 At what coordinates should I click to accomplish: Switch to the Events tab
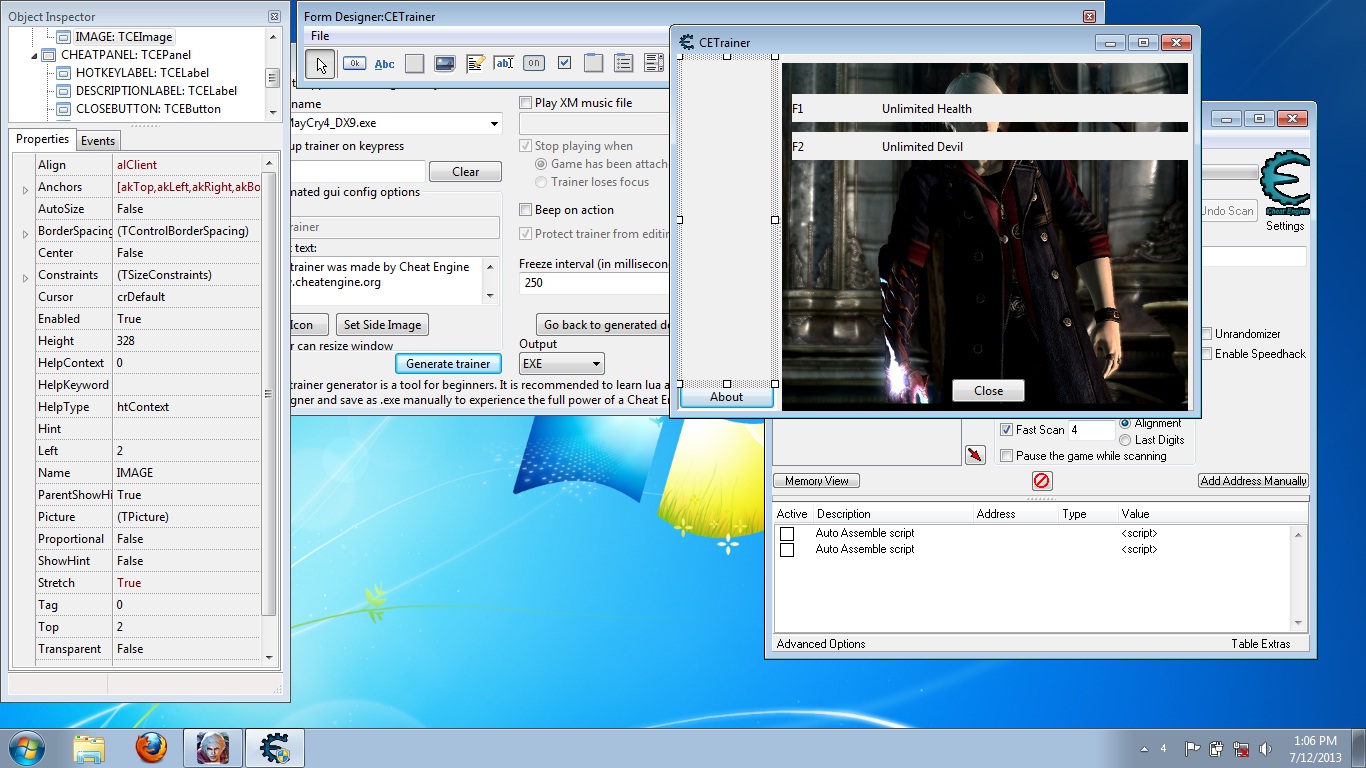(x=98, y=141)
